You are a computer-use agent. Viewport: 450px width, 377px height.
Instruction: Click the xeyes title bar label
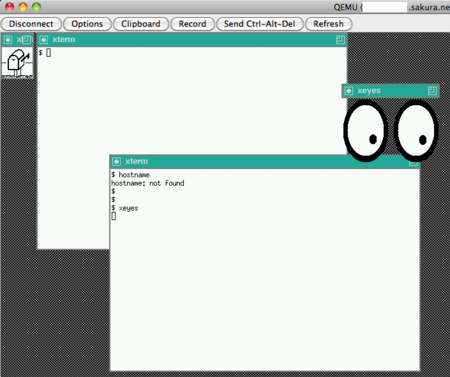pyautogui.click(x=369, y=91)
